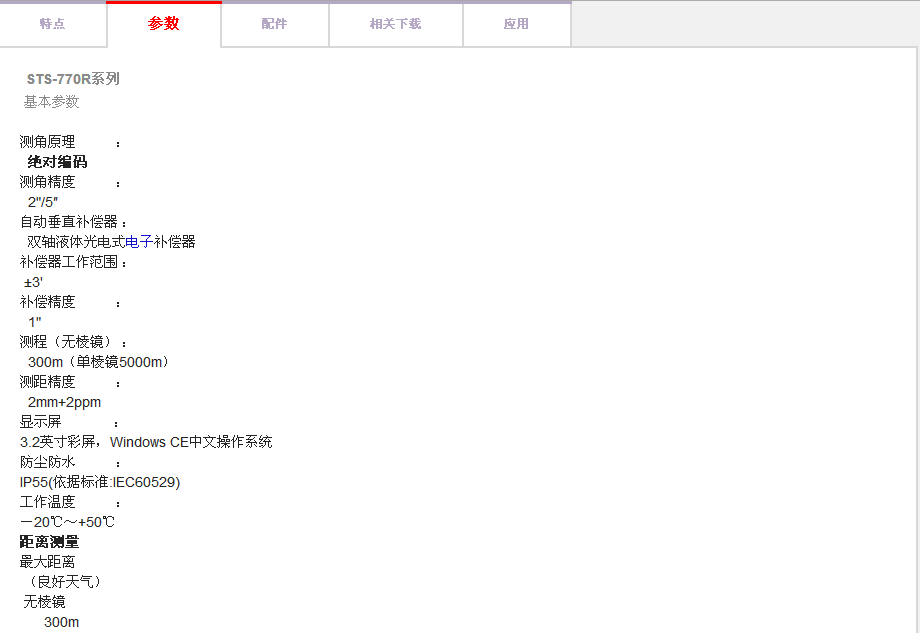
Task: Click the 300m（单棱镜5000m） range value
Action: (x=98, y=362)
